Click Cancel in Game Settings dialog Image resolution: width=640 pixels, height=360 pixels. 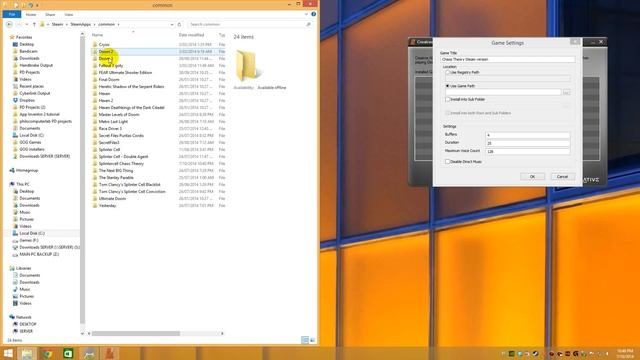(562, 177)
